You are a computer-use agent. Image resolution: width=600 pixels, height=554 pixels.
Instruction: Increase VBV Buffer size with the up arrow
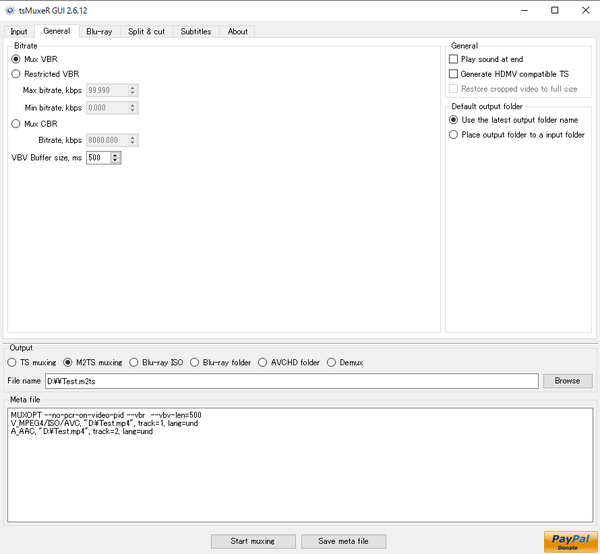[x=115, y=155]
